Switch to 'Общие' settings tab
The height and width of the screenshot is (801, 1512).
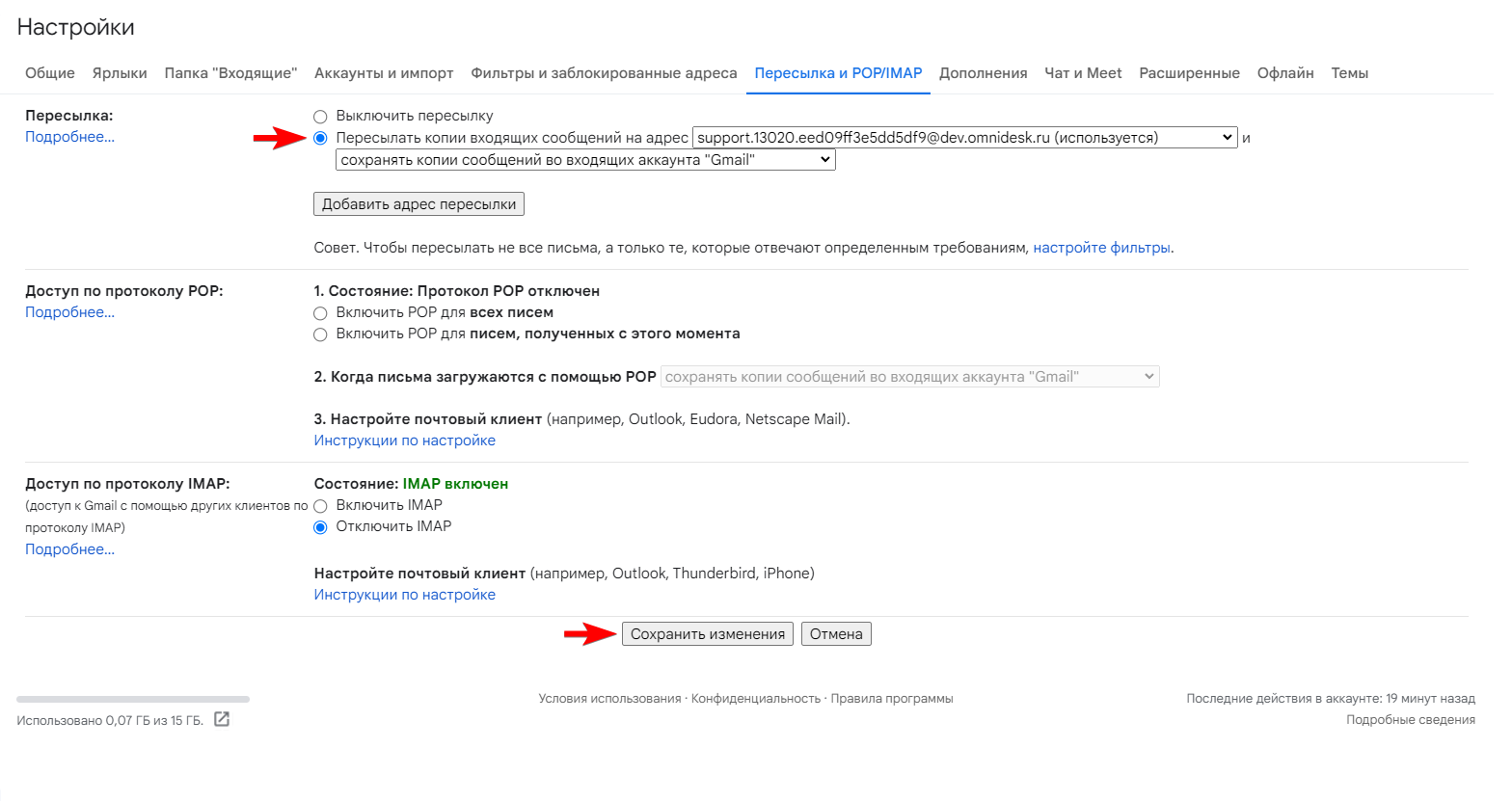50,73
